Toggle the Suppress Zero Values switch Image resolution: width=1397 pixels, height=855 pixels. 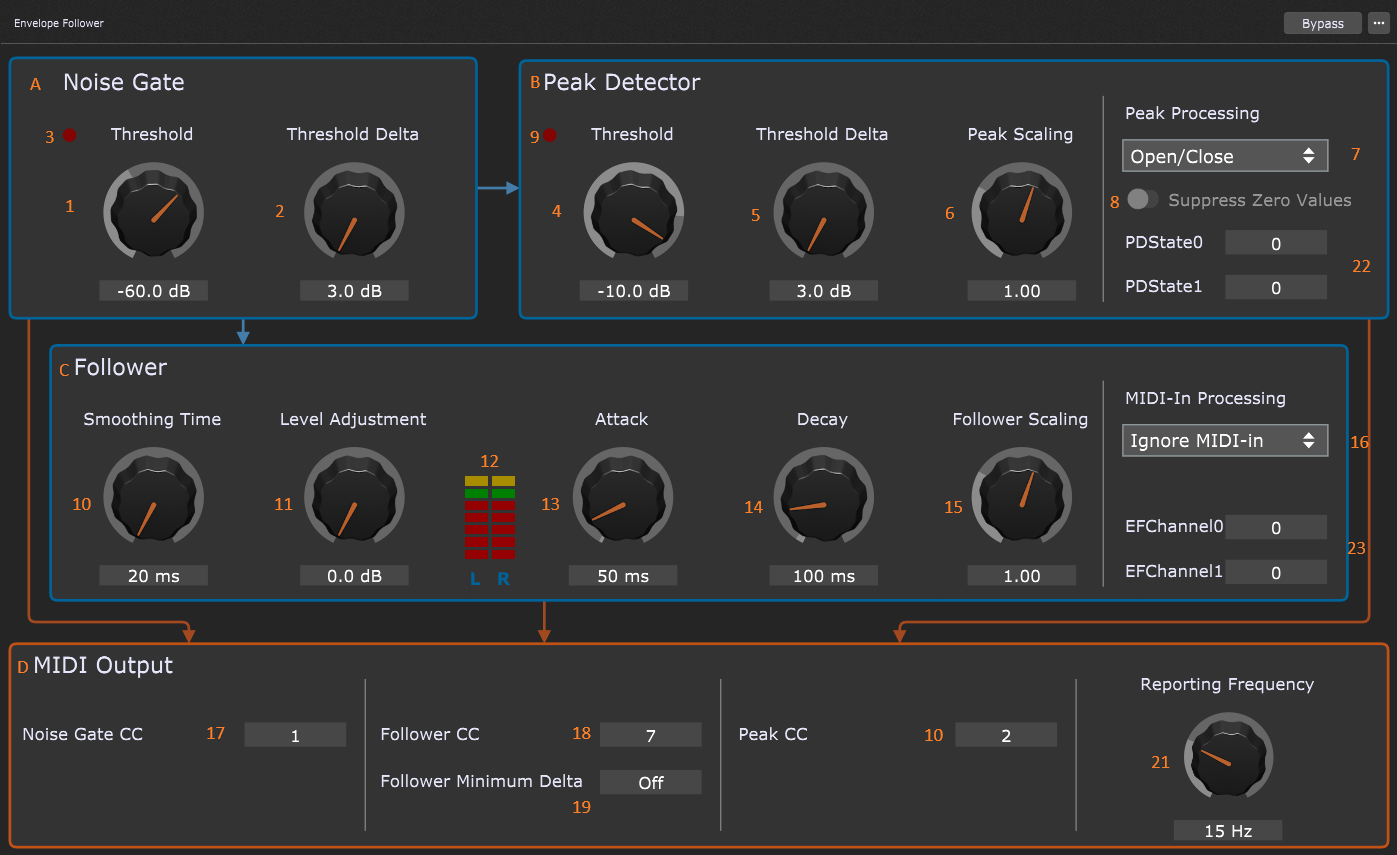[1142, 200]
